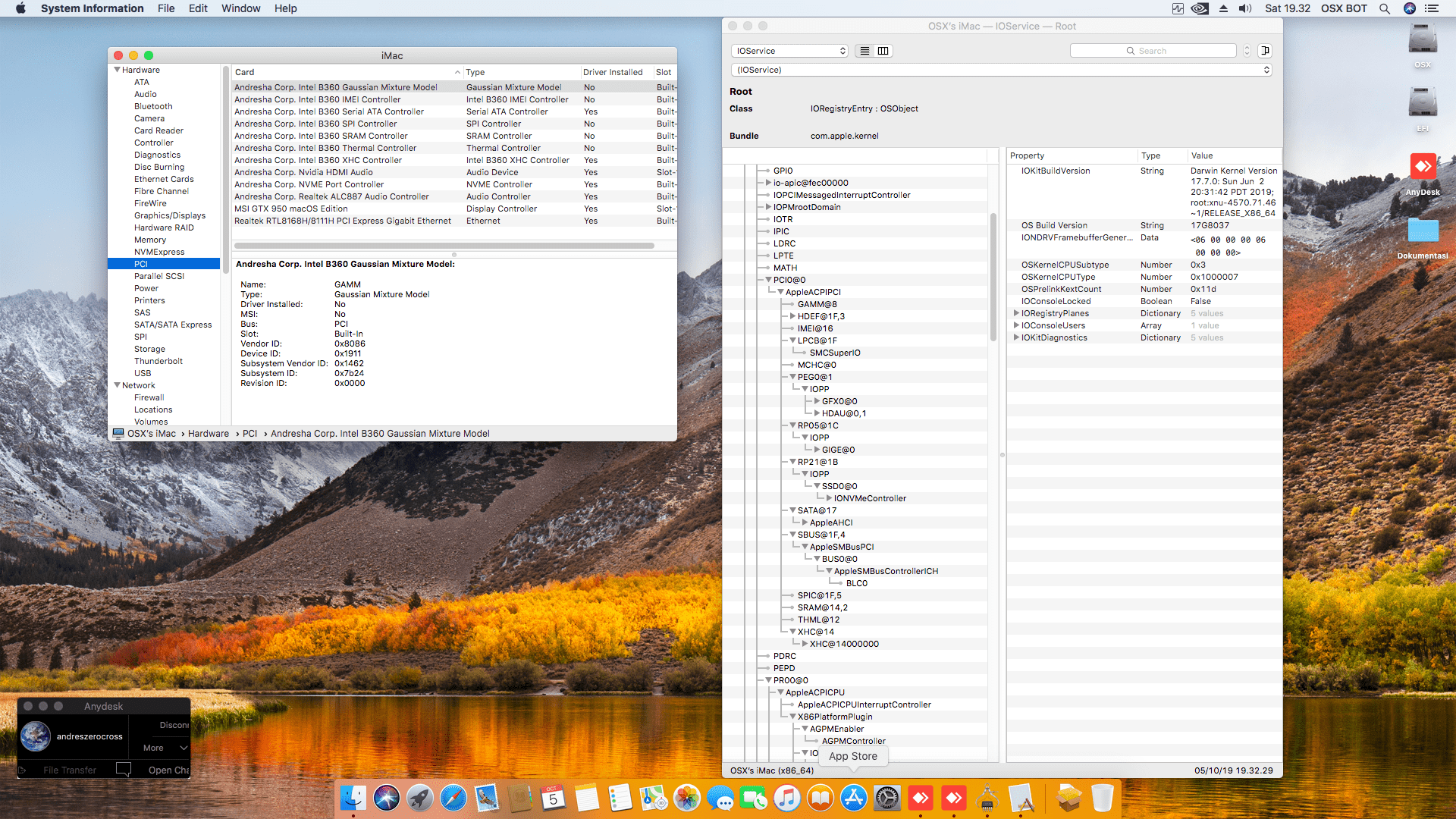
Task: Launch Siri from the Dock
Action: tap(387, 798)
